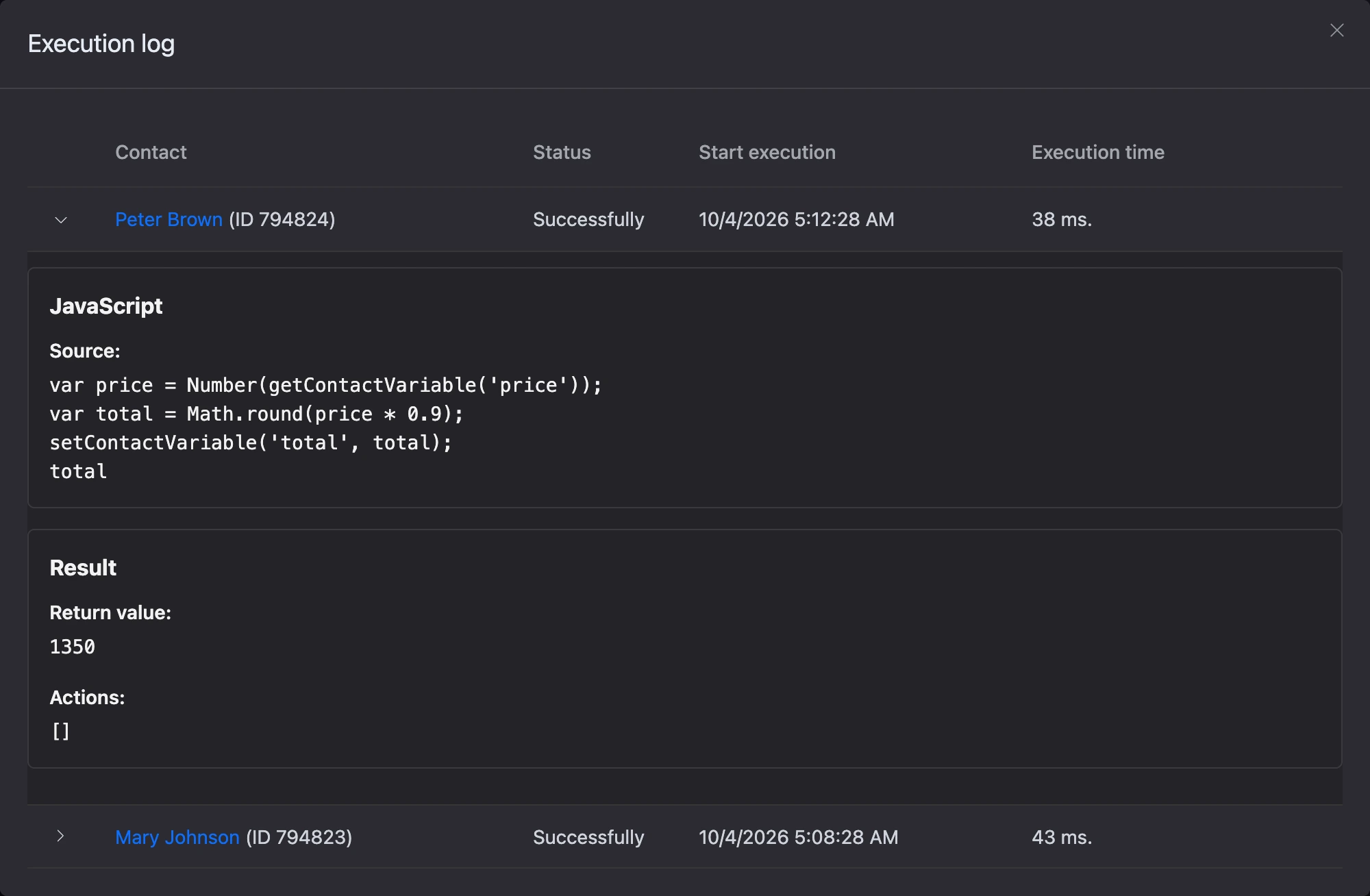Click the Execution log title
The width and height of the screenshot is (1370, 896).
coord(101,44)
